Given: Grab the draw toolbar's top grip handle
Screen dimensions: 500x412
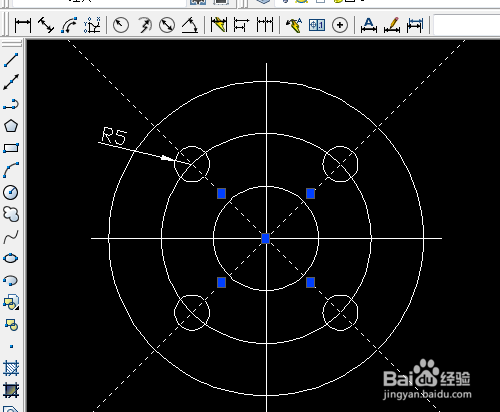Looking at the screenshot, I should point(12,44).
